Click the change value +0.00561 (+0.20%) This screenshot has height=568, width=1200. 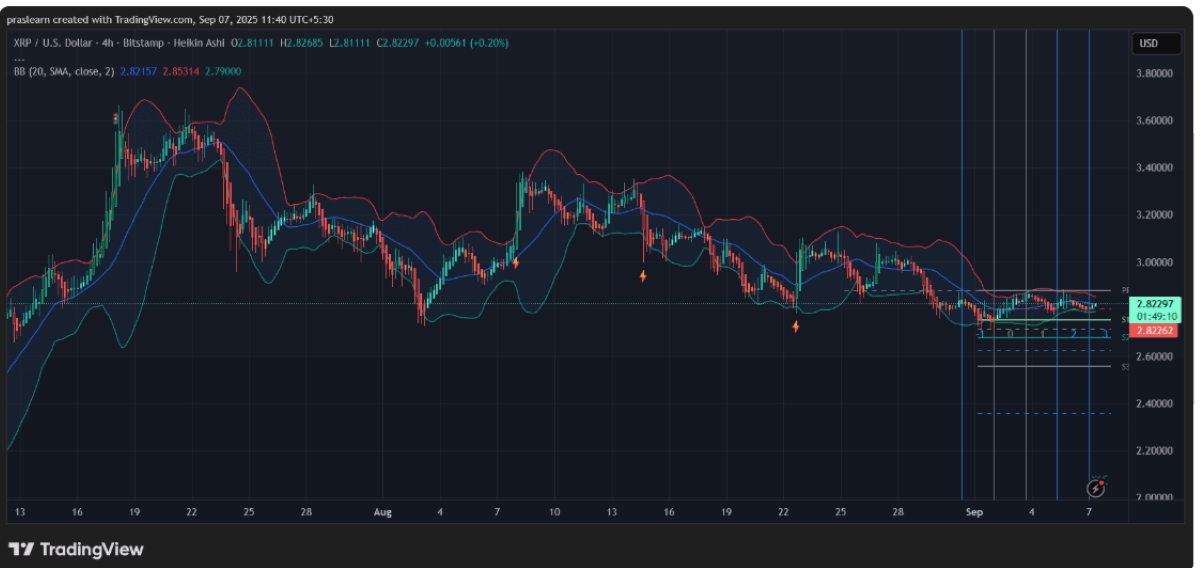[x=467, y=43]
